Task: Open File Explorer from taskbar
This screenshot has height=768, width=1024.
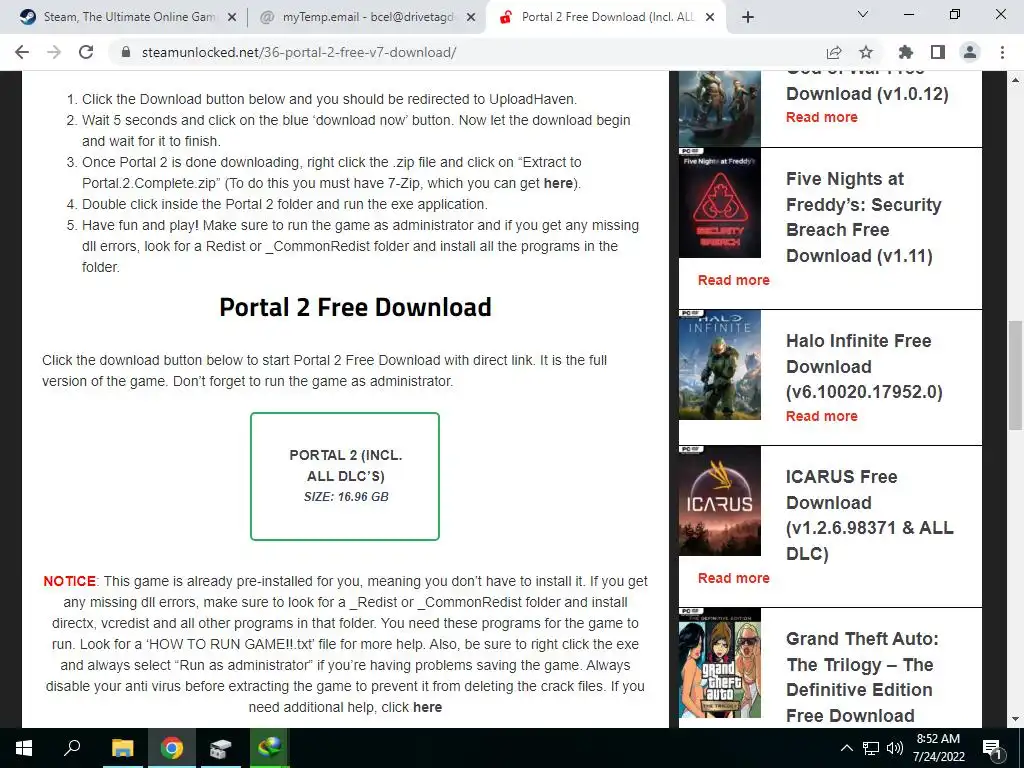Action: (x=122, y=748)
